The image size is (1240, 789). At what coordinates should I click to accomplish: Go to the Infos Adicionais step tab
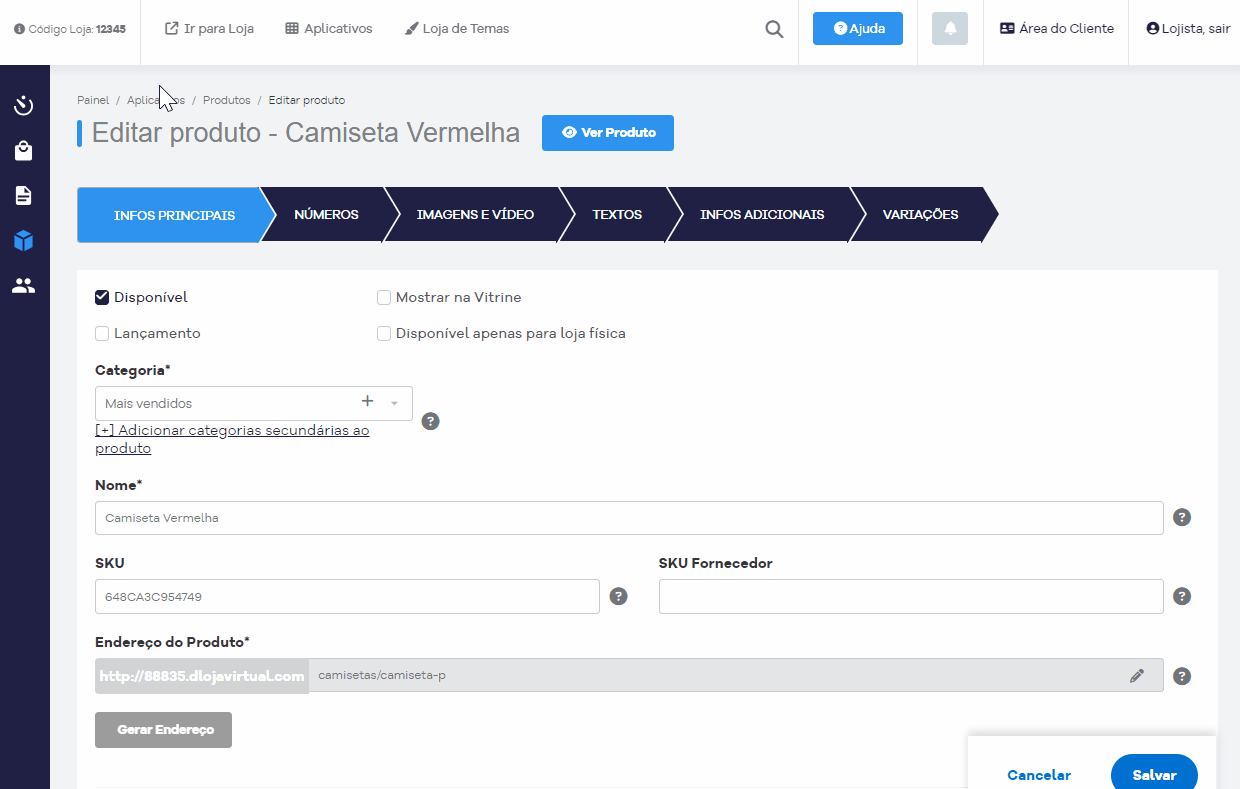pyautogui.click(x=762, y=215)
